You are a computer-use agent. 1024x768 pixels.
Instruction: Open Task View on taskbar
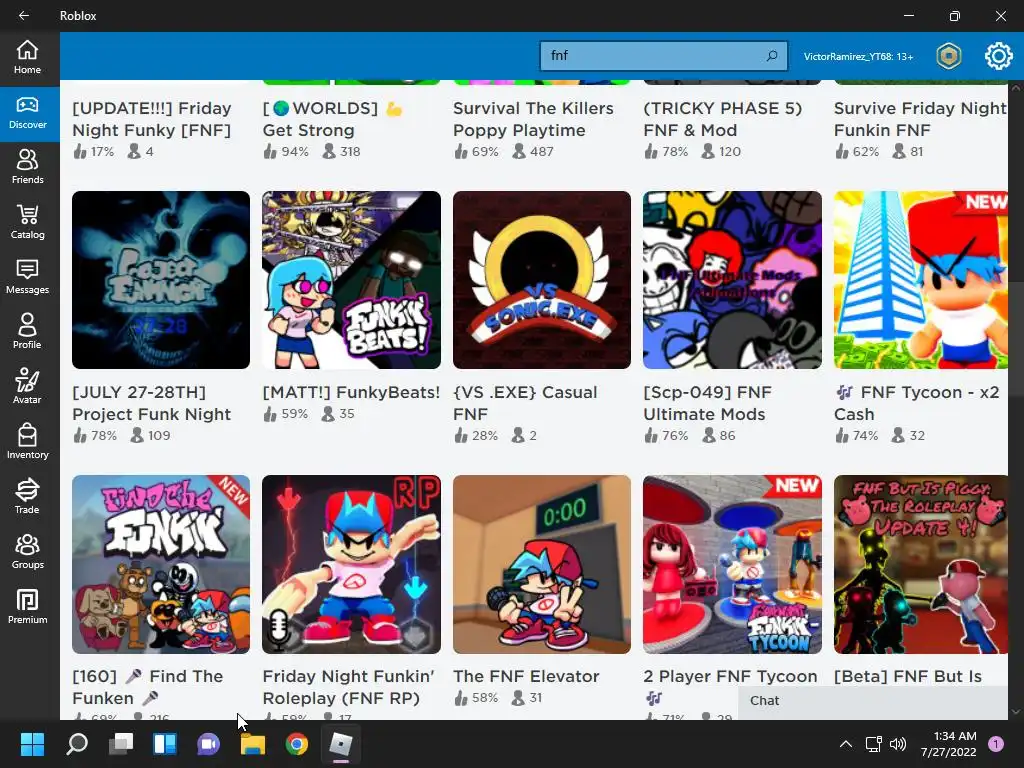(x=121, y=744)
